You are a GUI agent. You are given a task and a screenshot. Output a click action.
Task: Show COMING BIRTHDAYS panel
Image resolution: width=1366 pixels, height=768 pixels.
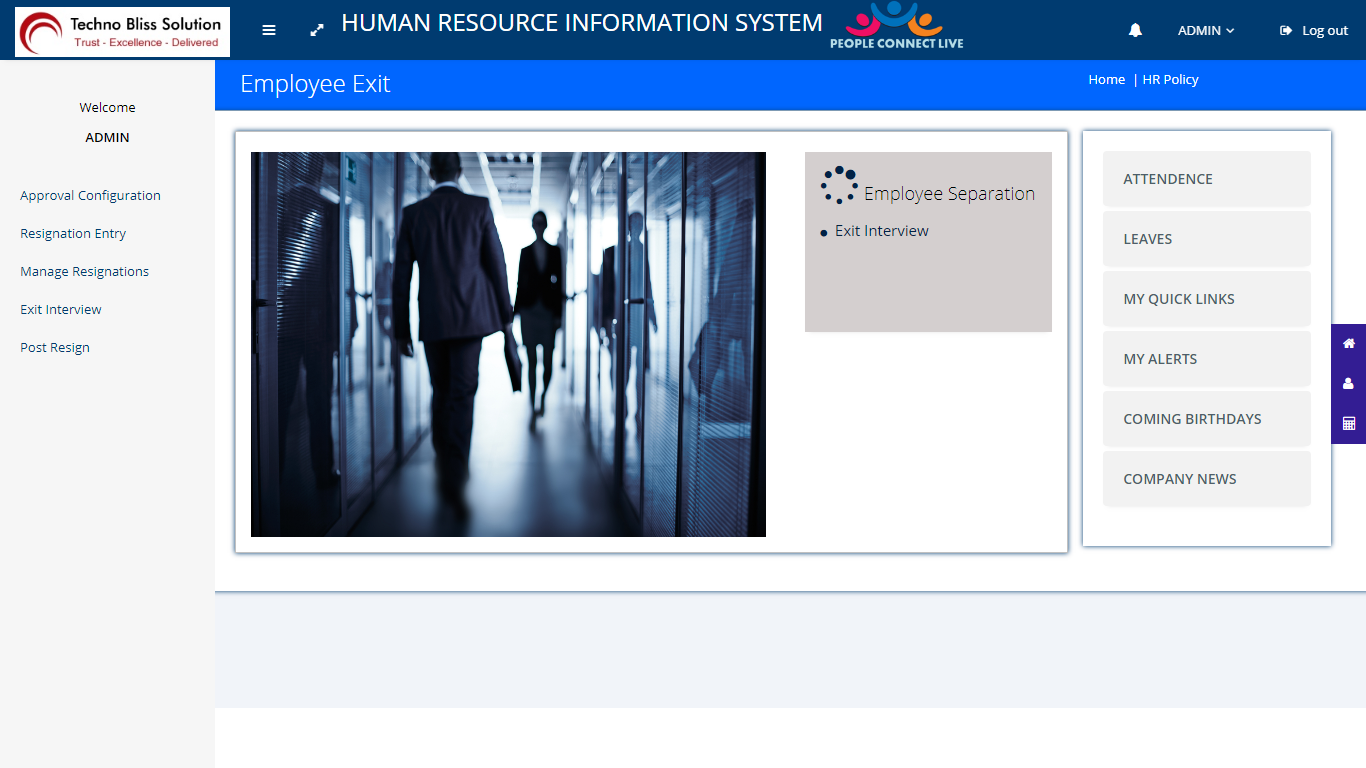[1207, 419]
